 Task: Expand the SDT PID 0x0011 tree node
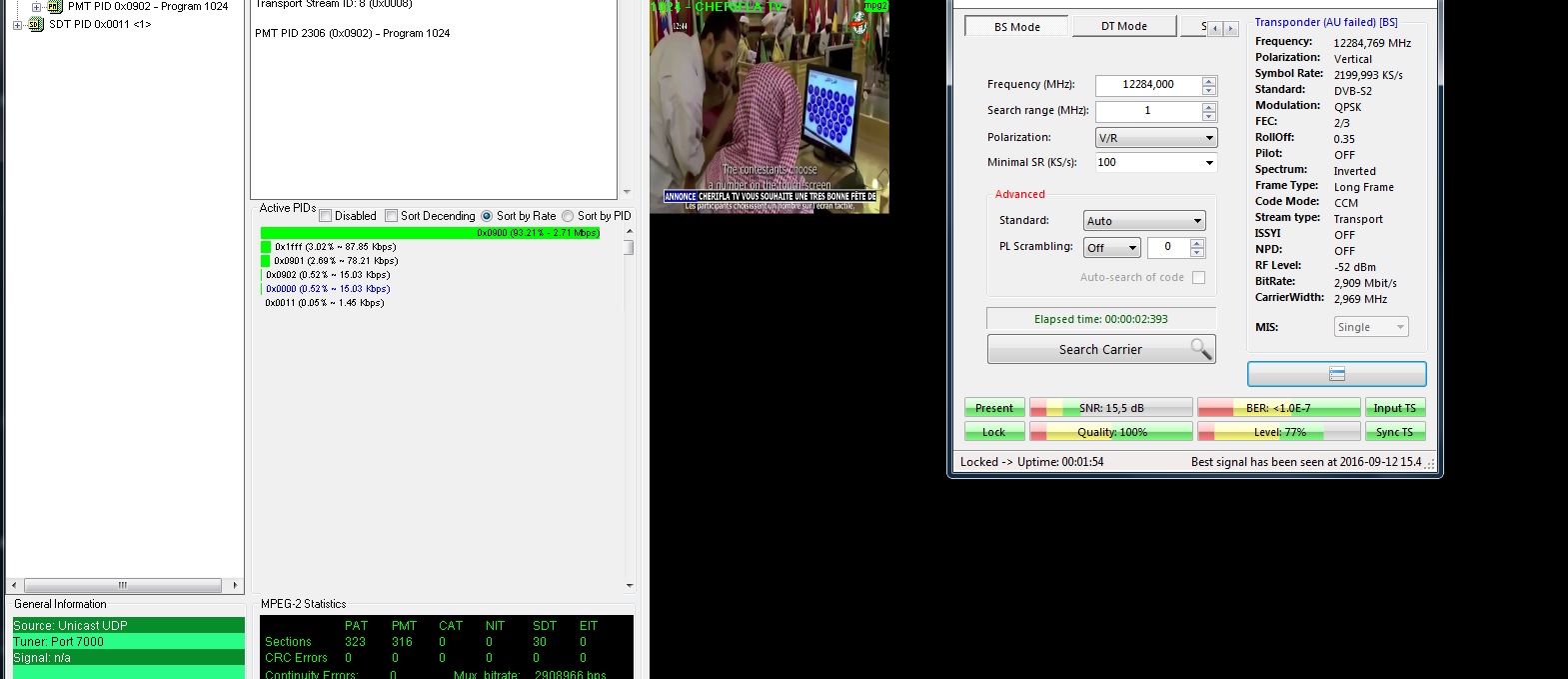tap(17, 24)
